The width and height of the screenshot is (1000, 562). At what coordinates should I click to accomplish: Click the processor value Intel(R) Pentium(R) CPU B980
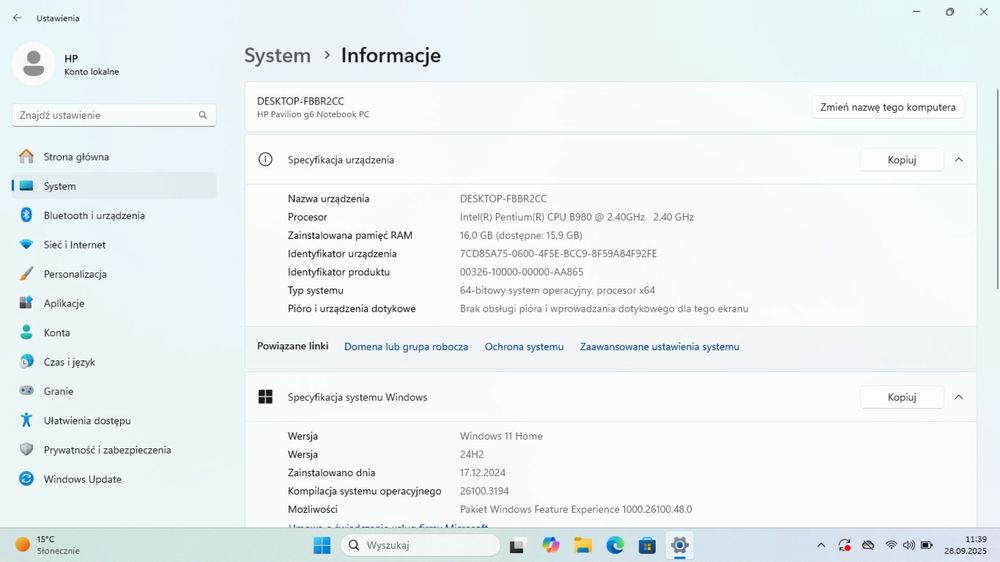[577, 217]
